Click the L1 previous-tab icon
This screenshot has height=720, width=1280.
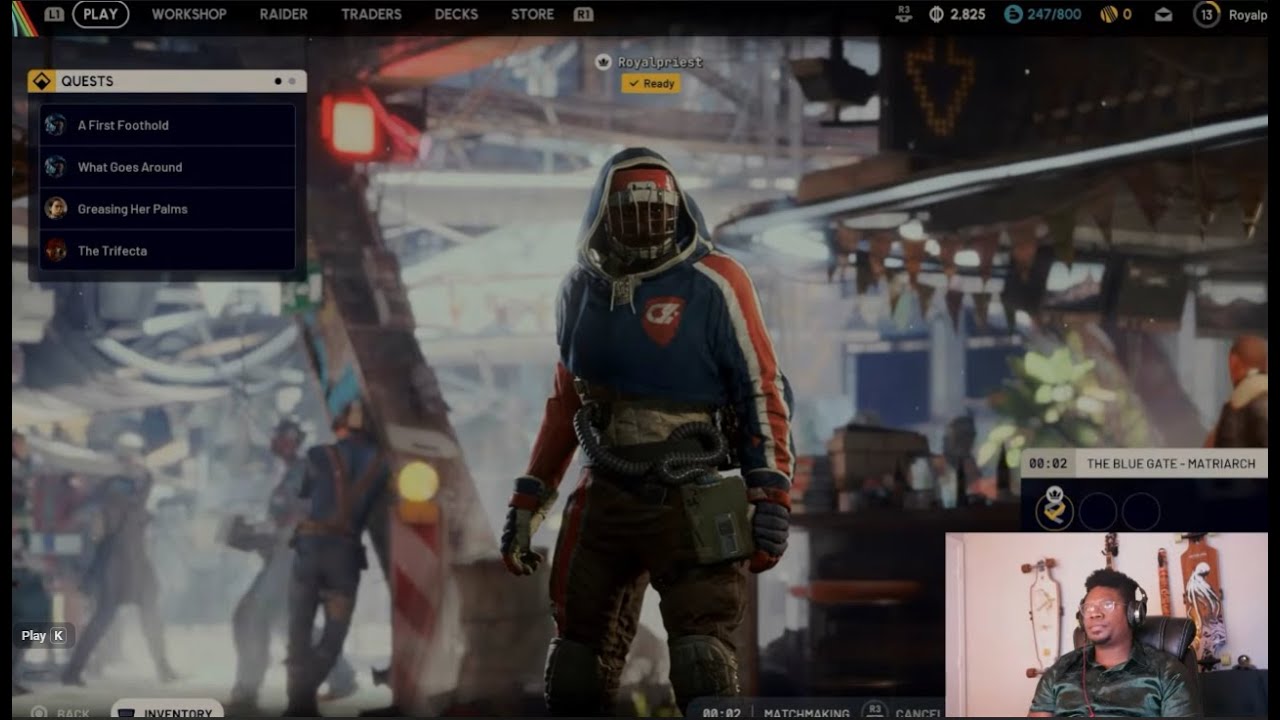pos(54,14)
